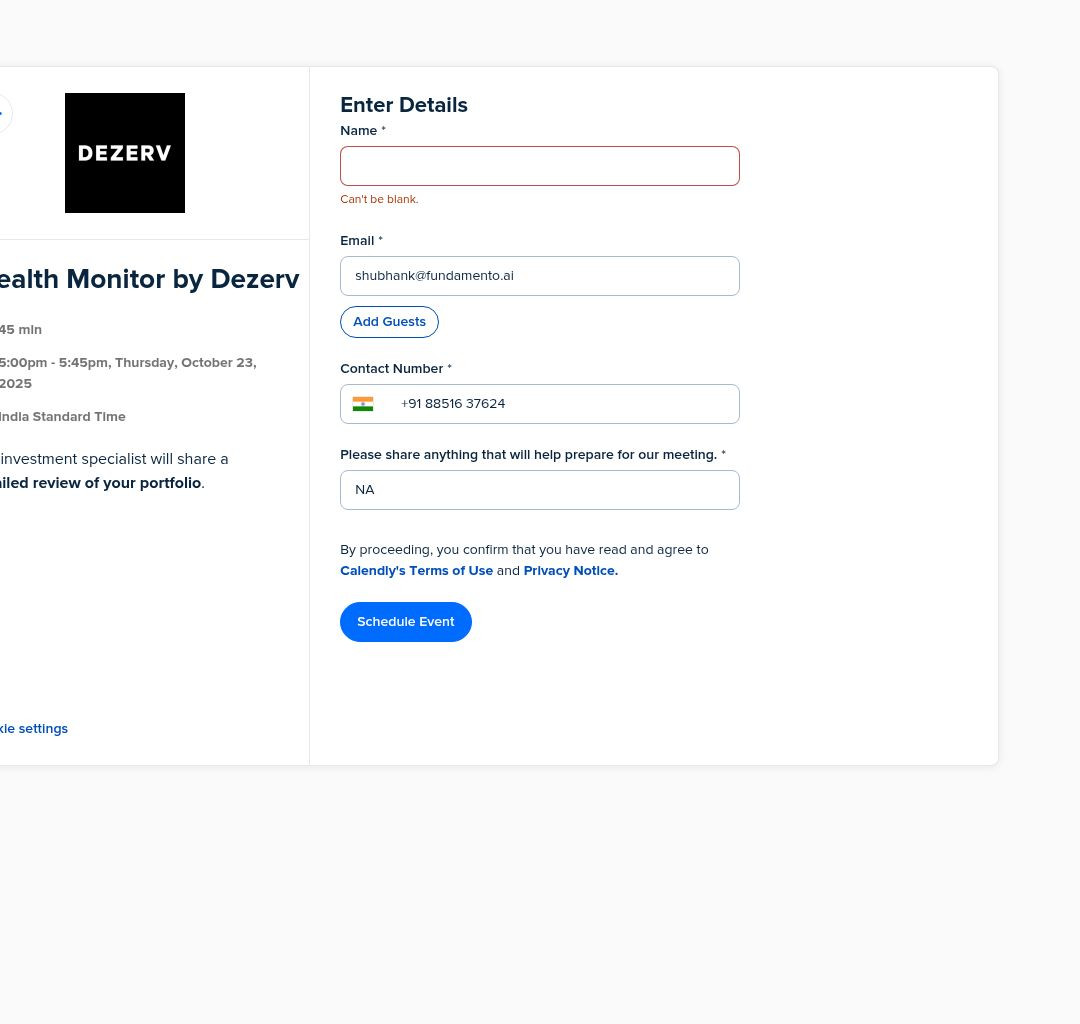Click the DEZERV logo image
Viewport: 1080px width, 1024px height.
pos(125,153)
